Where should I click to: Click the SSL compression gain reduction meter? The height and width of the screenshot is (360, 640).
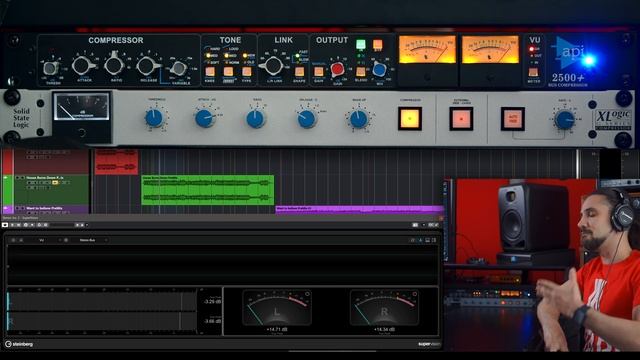82,107
